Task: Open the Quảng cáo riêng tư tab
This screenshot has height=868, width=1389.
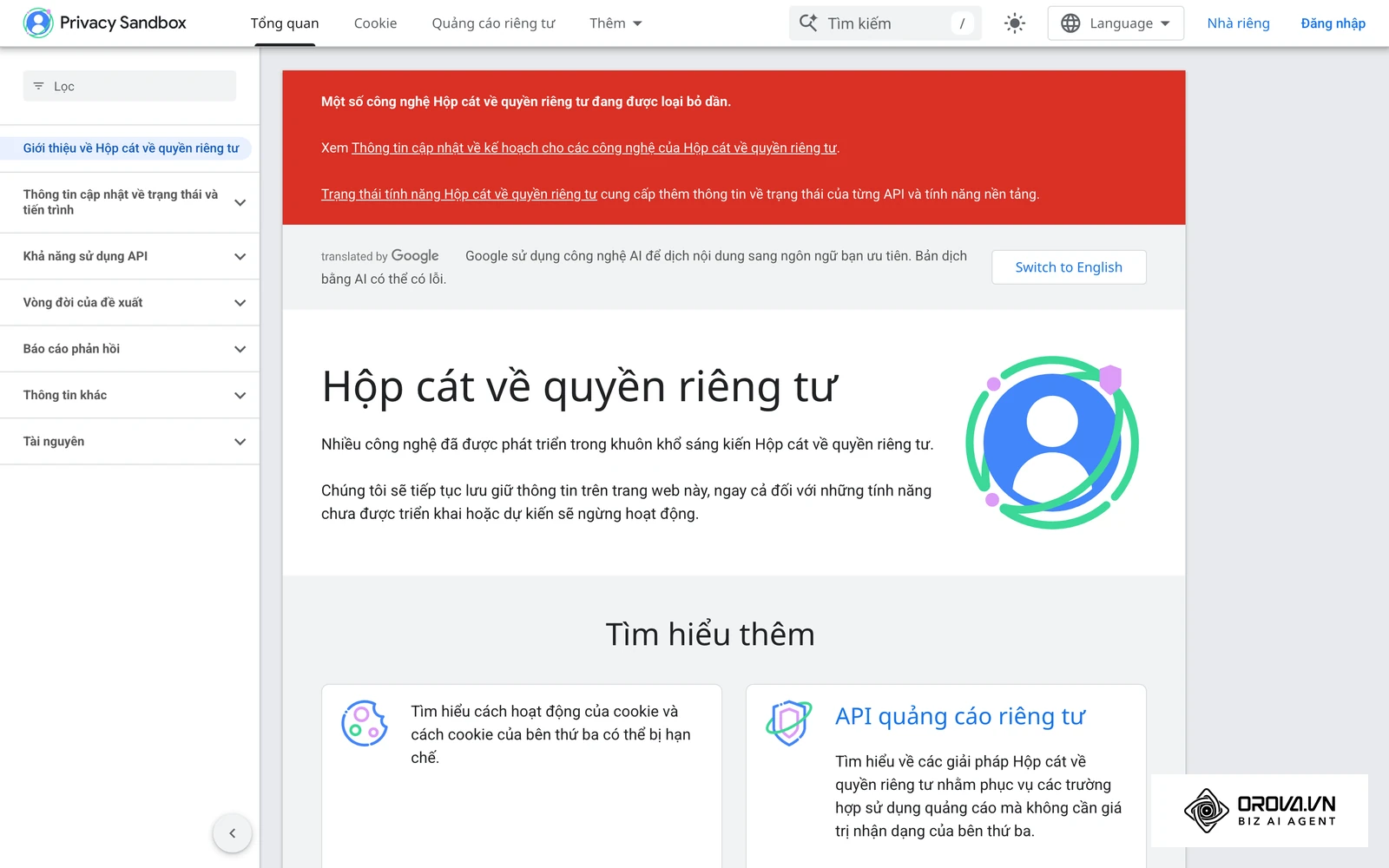Action: coord(493,23)
